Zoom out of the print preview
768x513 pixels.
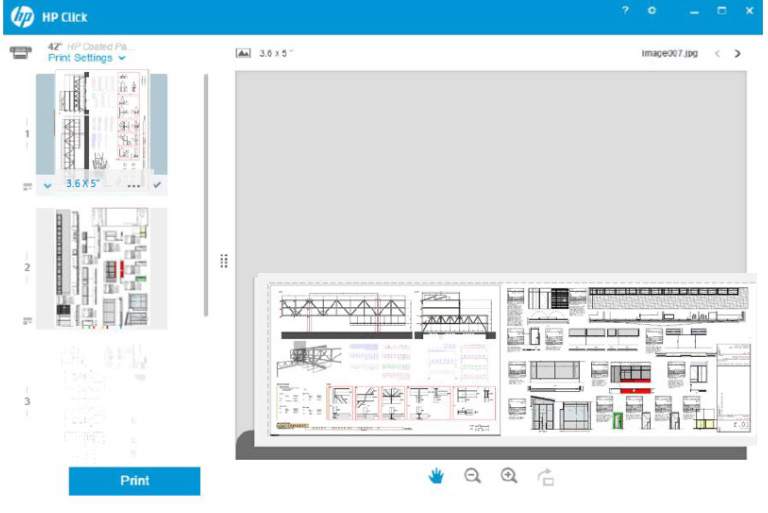pyautogui.click(x=473, y=476)
